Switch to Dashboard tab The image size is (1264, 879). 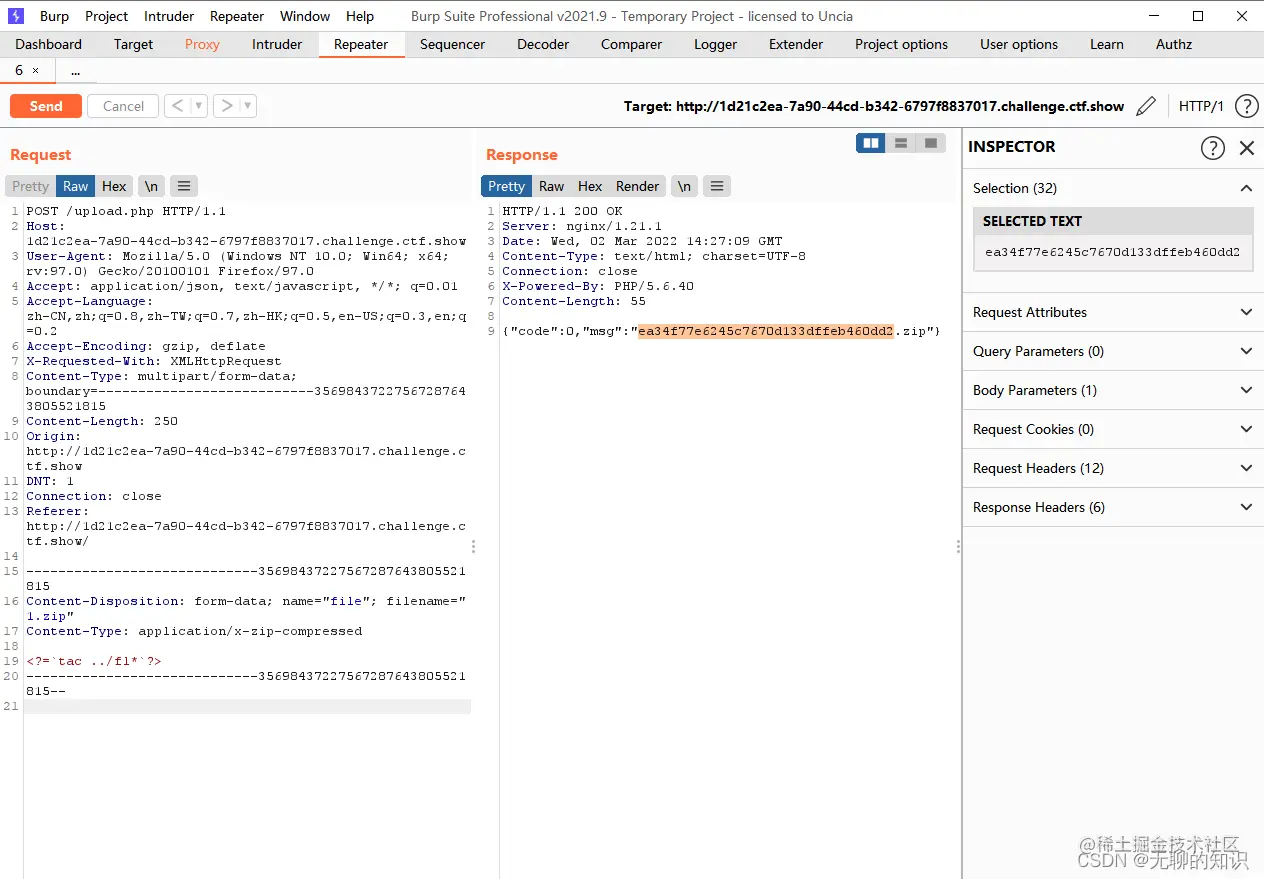pos(49,44)
